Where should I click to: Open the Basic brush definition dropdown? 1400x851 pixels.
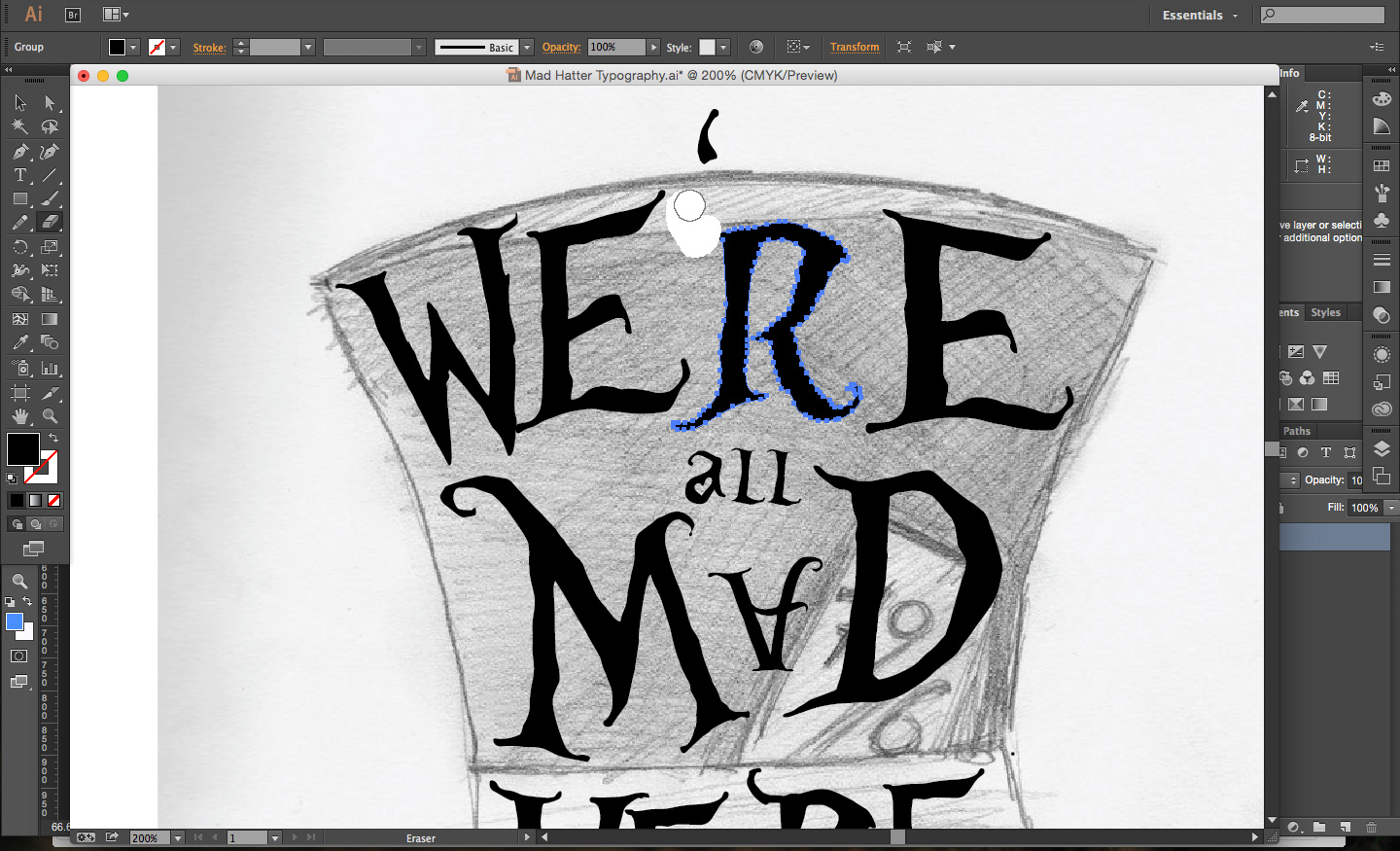pyautogui.click(x=527, y=47)
